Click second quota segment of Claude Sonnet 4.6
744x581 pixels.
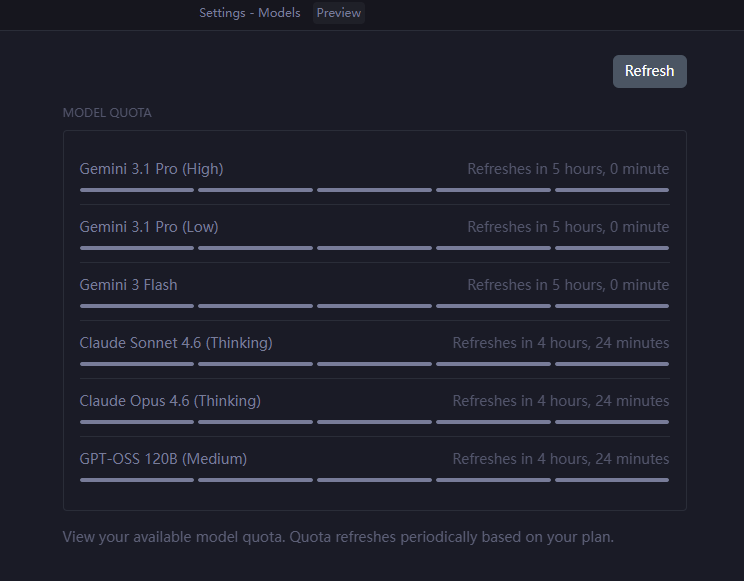click(255, 364)
